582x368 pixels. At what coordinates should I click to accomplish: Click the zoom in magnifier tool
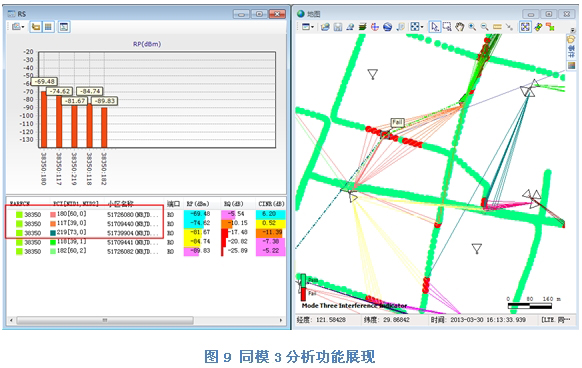[x=472, y=27]
